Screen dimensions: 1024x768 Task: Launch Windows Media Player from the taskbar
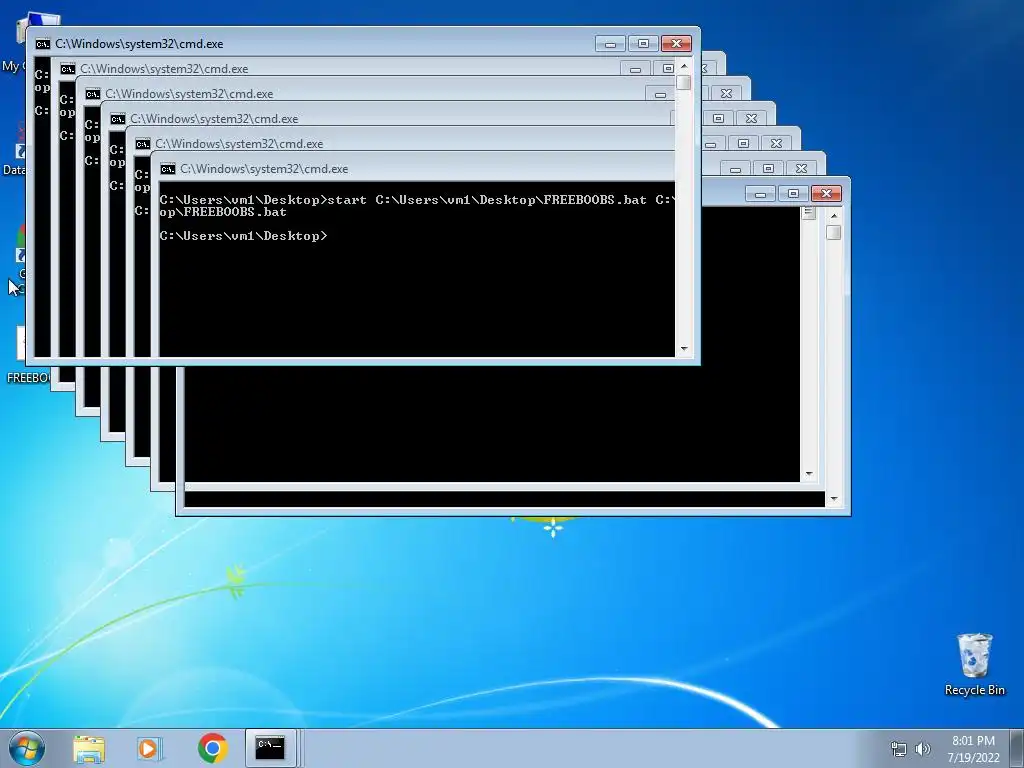tap(150, 748)
